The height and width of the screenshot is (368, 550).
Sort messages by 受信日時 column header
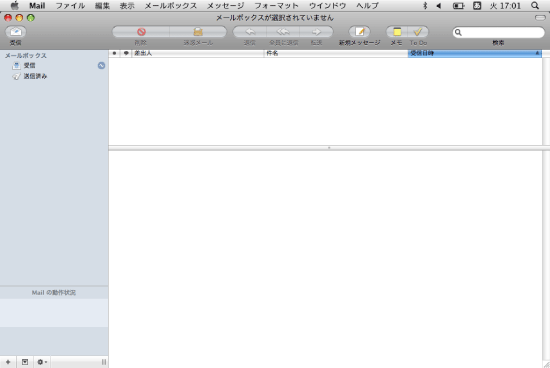click(475, 53)
